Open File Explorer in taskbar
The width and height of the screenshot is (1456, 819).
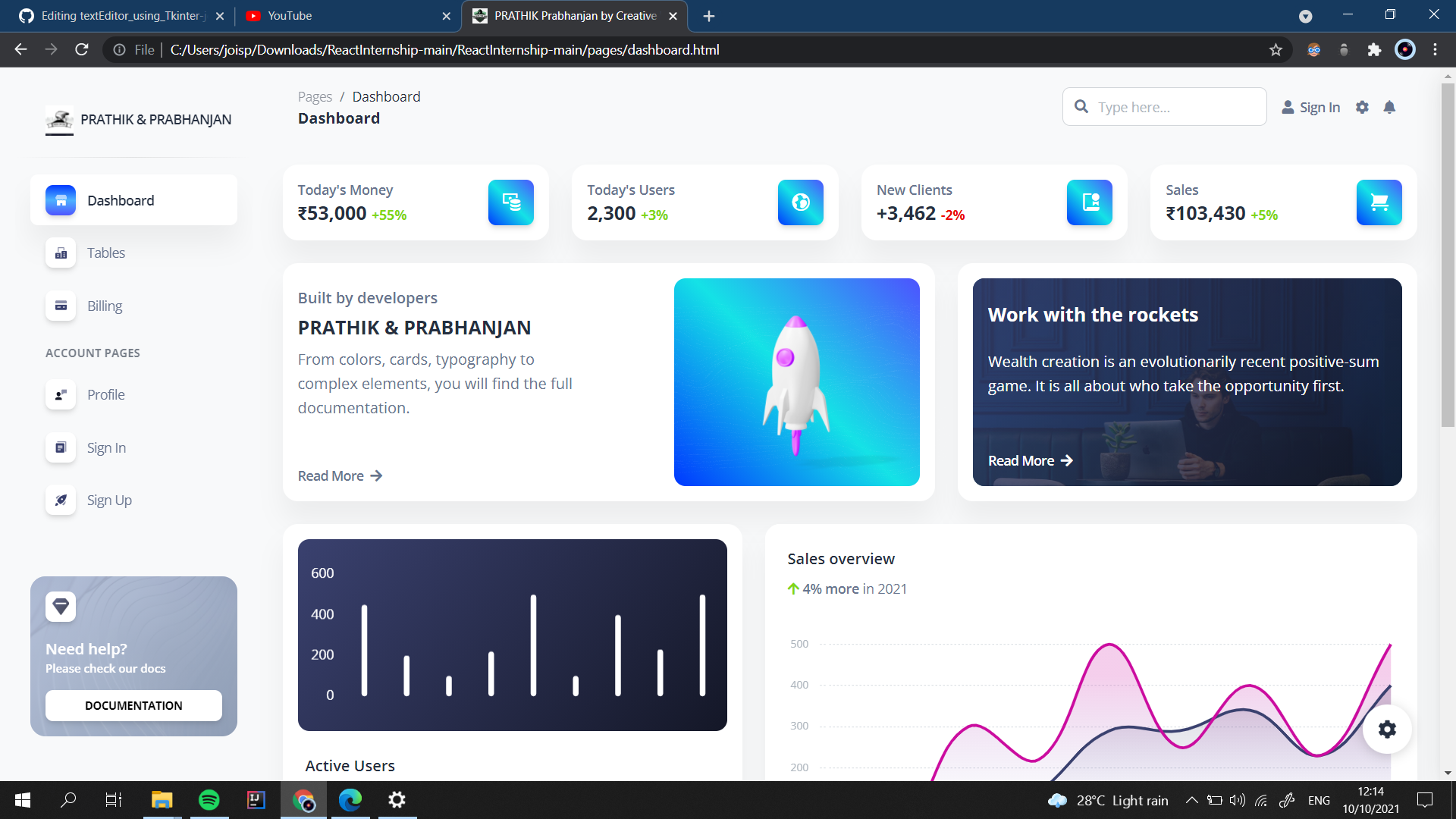coord(162,800)
